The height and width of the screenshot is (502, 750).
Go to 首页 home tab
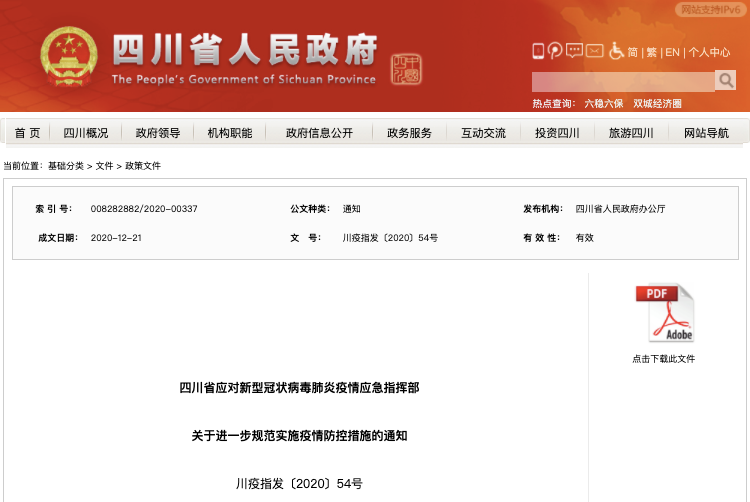(x=27, y=133)
